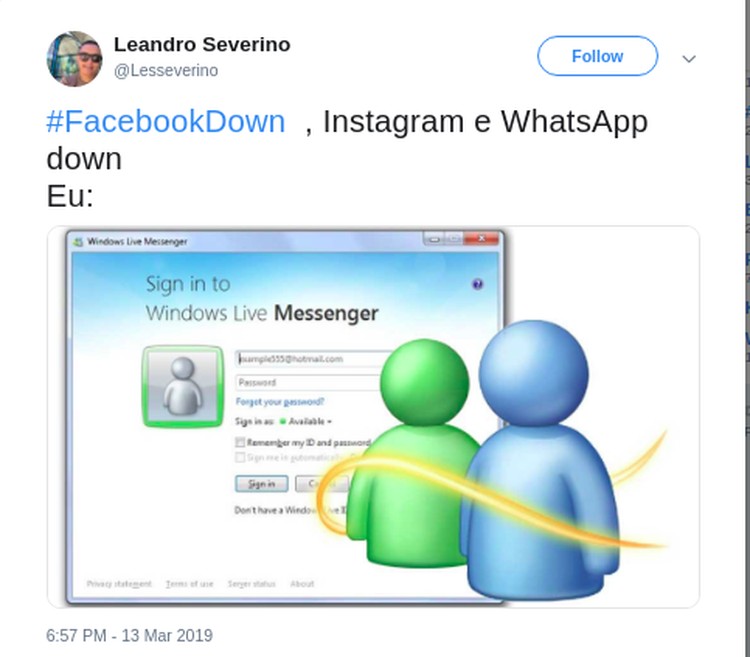This screenshot has width=750, height=657.
Task: Focus the Password input field
Action: pyautogui.click(x=309, y=383)
